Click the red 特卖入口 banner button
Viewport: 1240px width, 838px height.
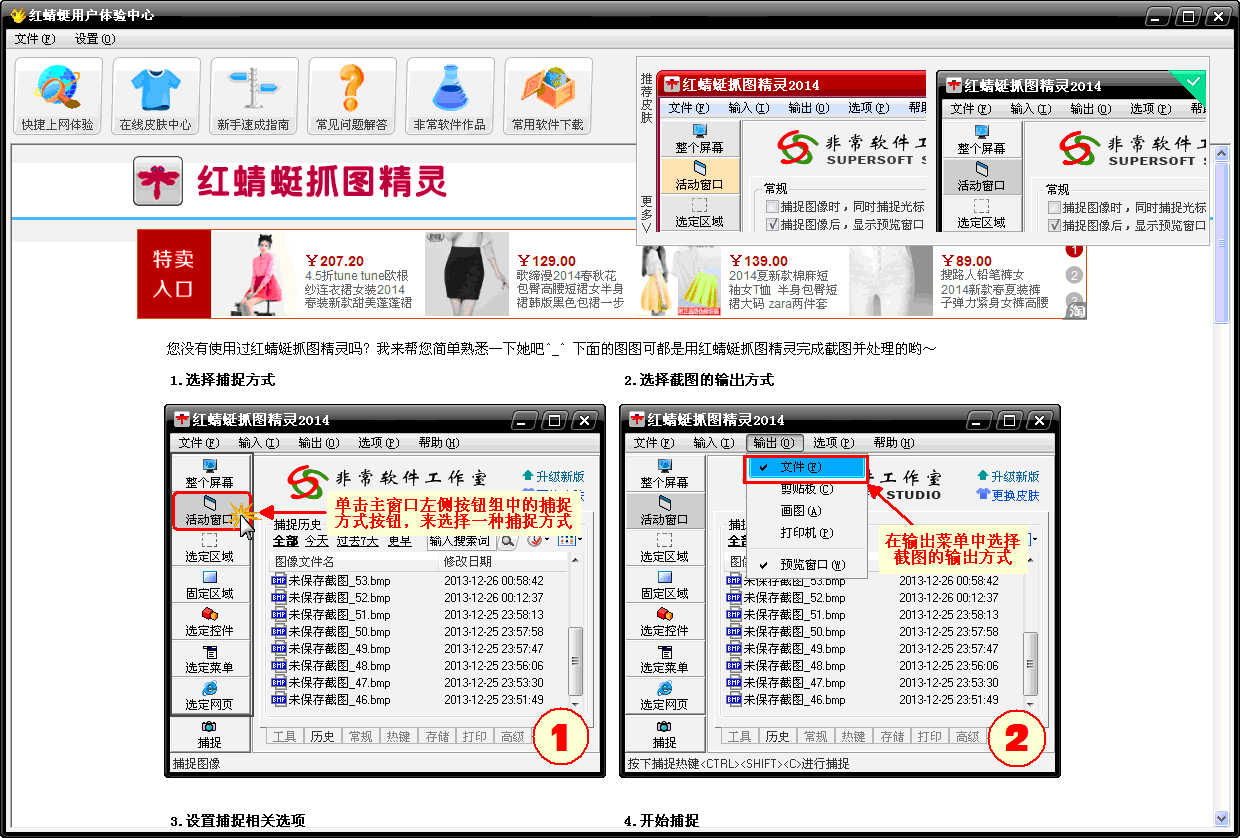tap(173, 274)
